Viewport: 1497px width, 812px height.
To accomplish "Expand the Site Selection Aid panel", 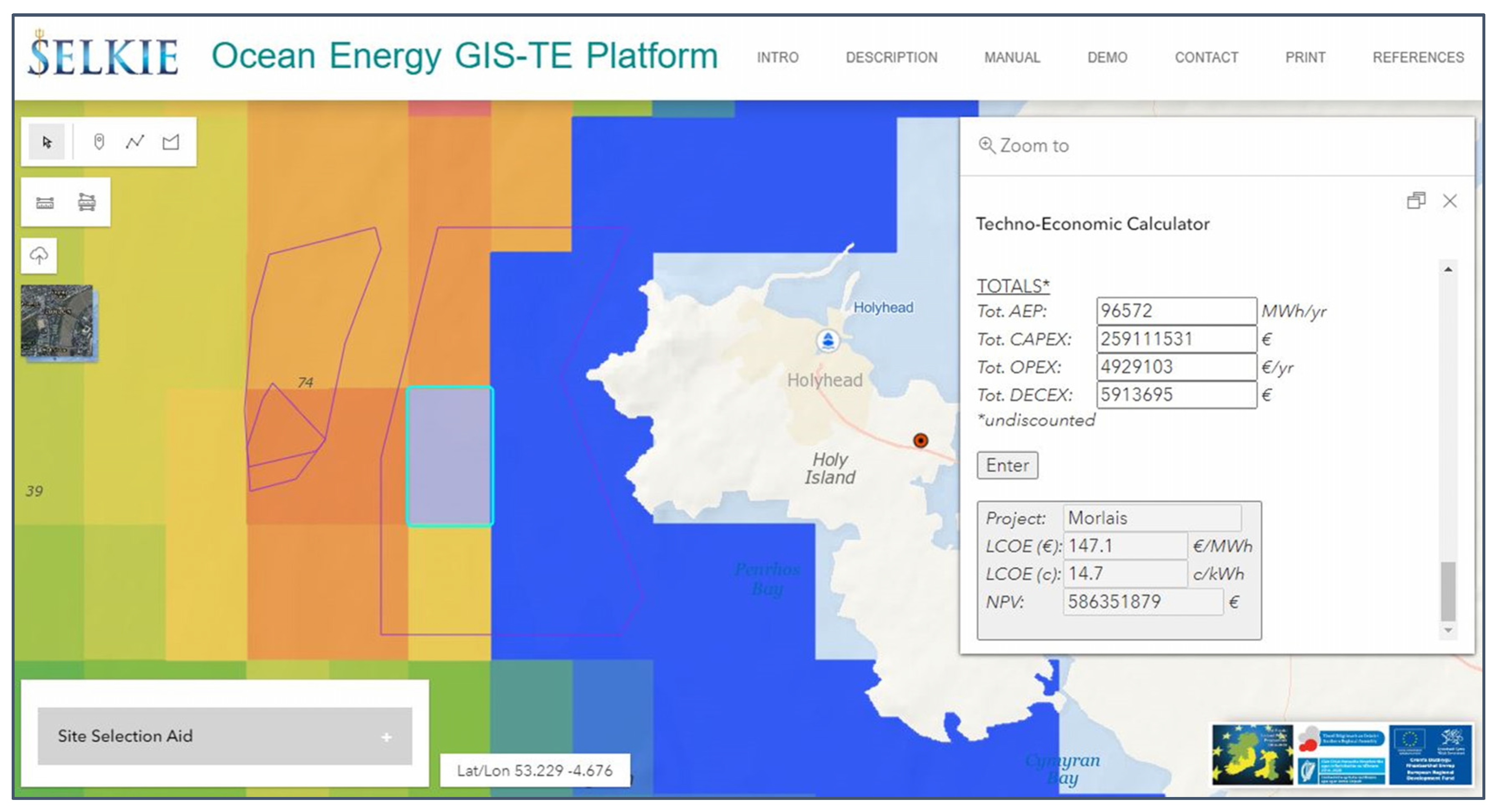I will [386, 737].
